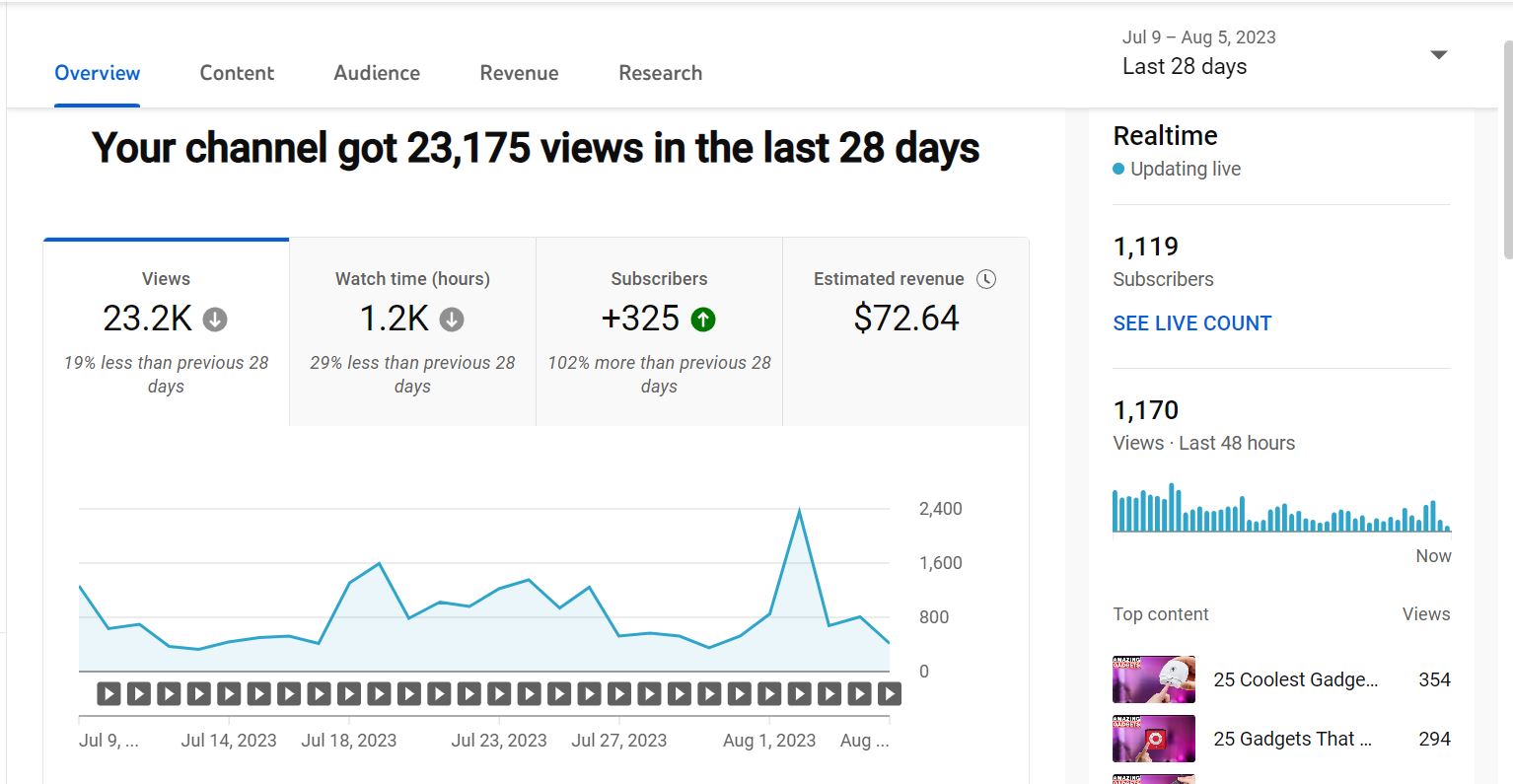Open the Audience tab
This screenshot has height=784, width=1513.
coord(377,73)
